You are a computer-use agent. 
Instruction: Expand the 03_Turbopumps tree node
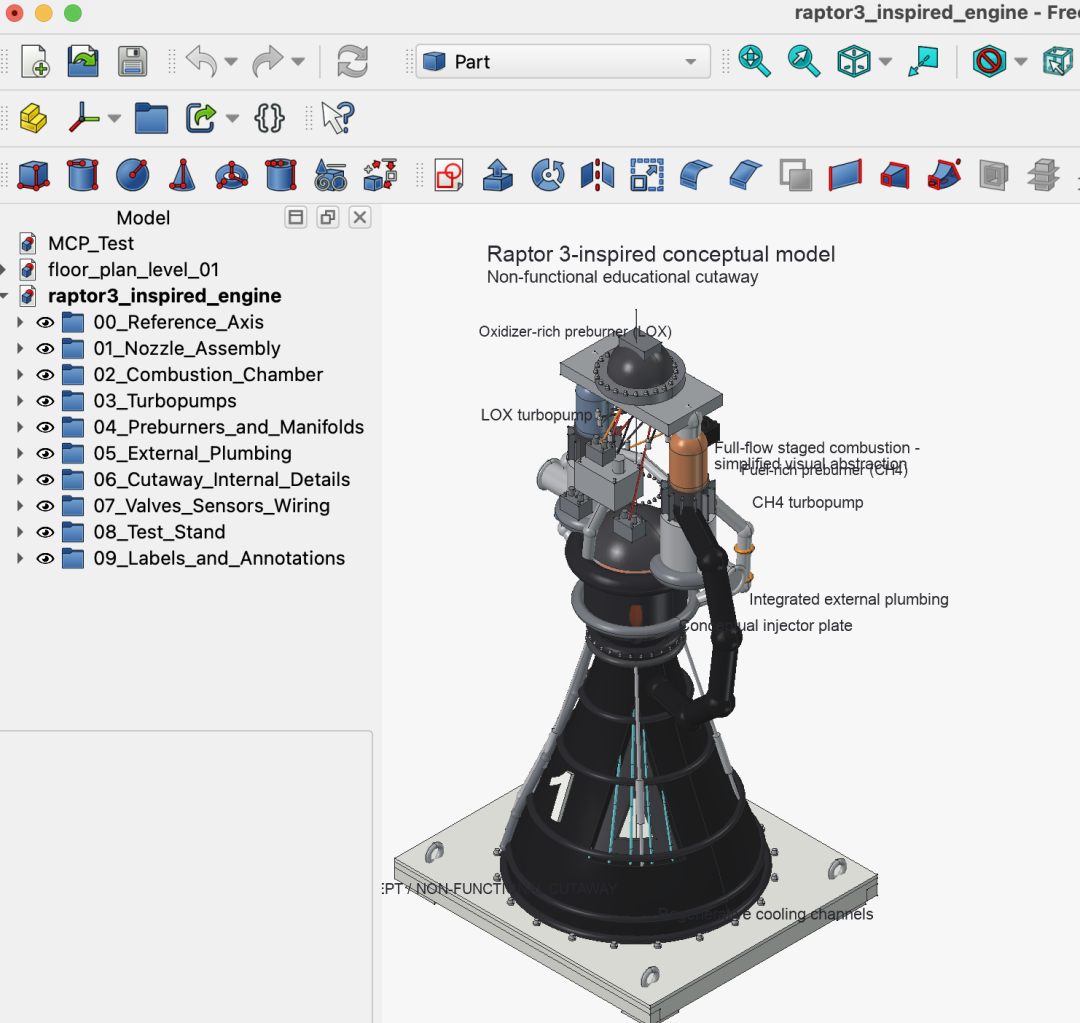(x=20, y=401)
